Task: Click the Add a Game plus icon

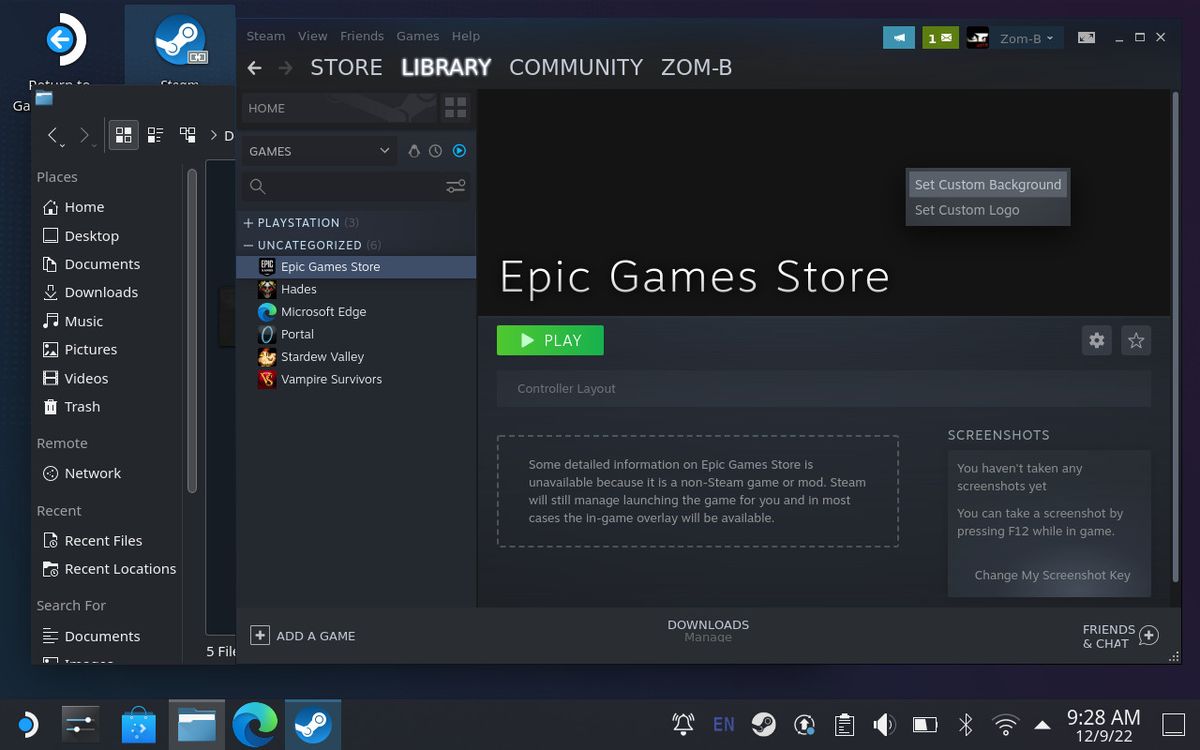Action: [260, 635]
